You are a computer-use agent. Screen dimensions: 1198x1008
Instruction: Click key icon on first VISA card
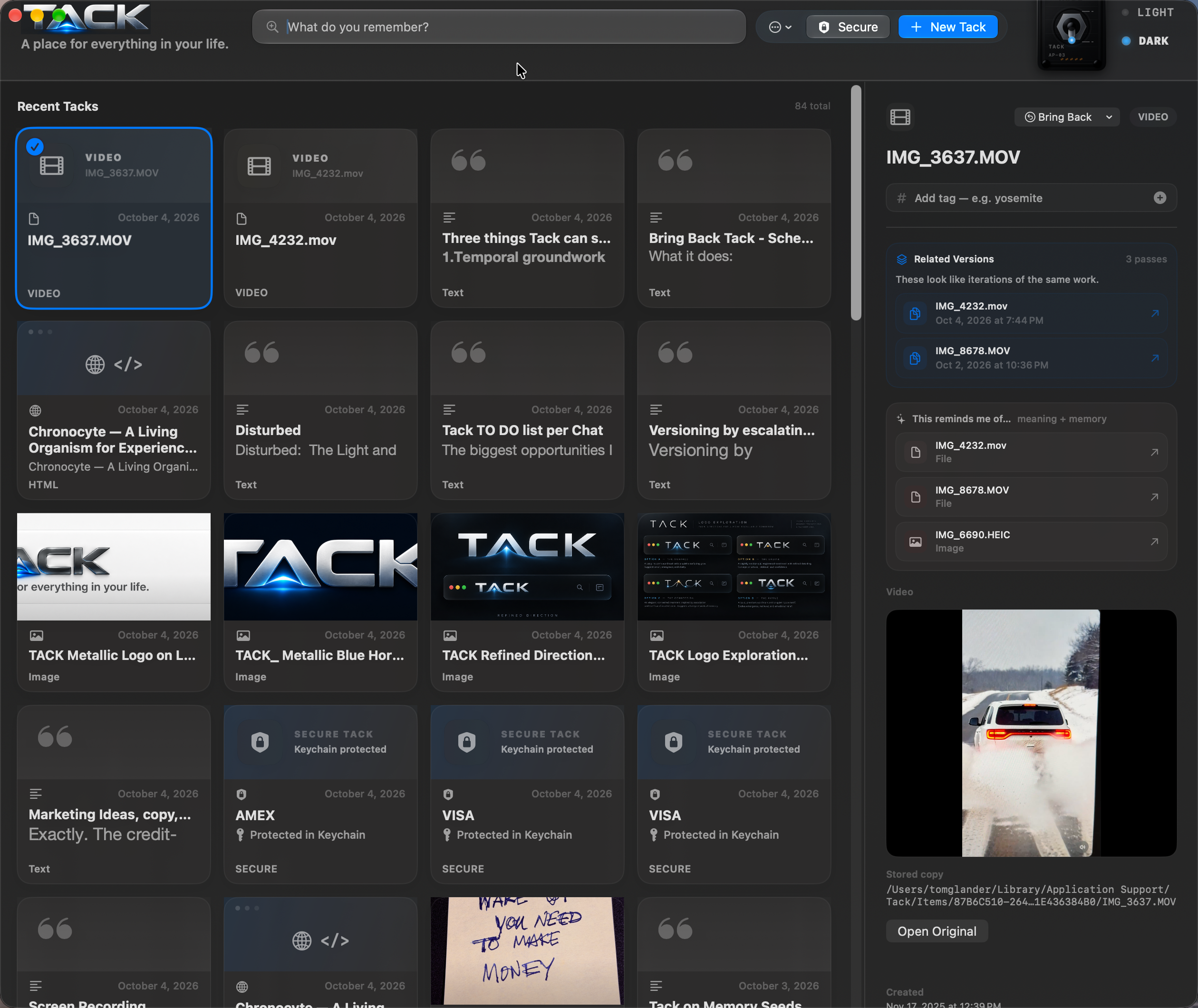point(447,835)
